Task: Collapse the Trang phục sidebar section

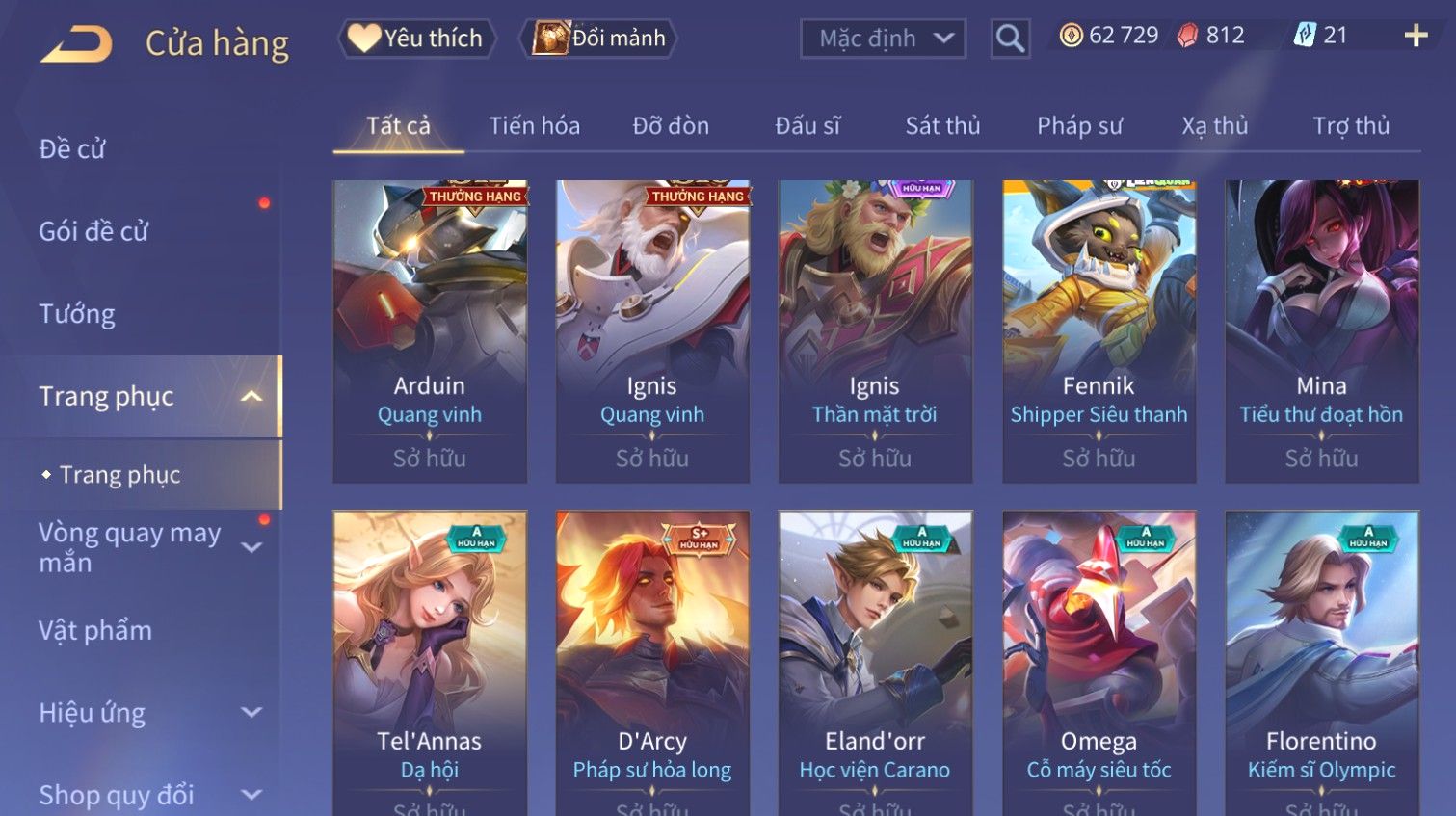Action: pyautogui.click(x=251, y=396)
